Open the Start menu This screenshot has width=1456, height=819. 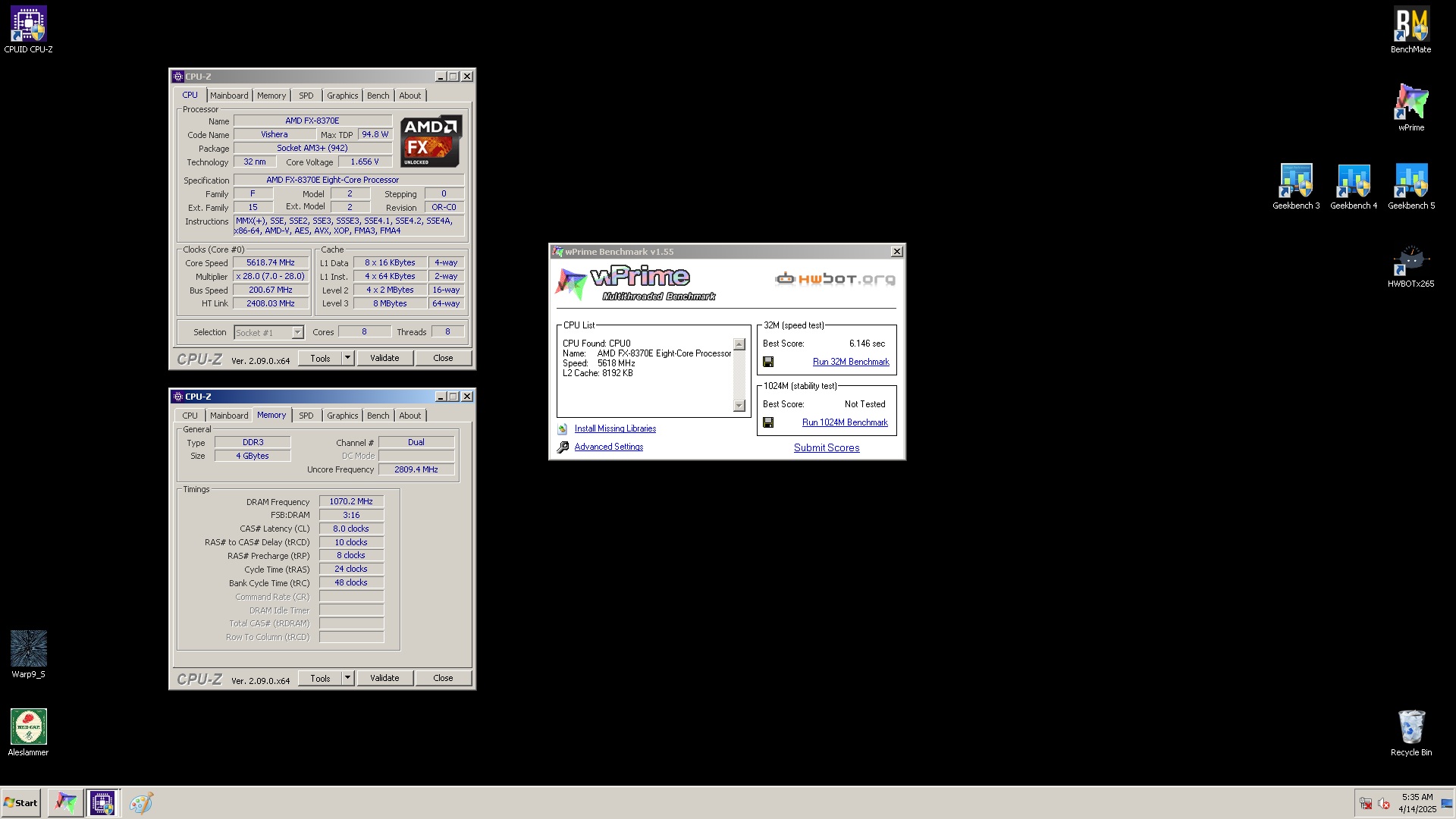(x=20, y=803)
